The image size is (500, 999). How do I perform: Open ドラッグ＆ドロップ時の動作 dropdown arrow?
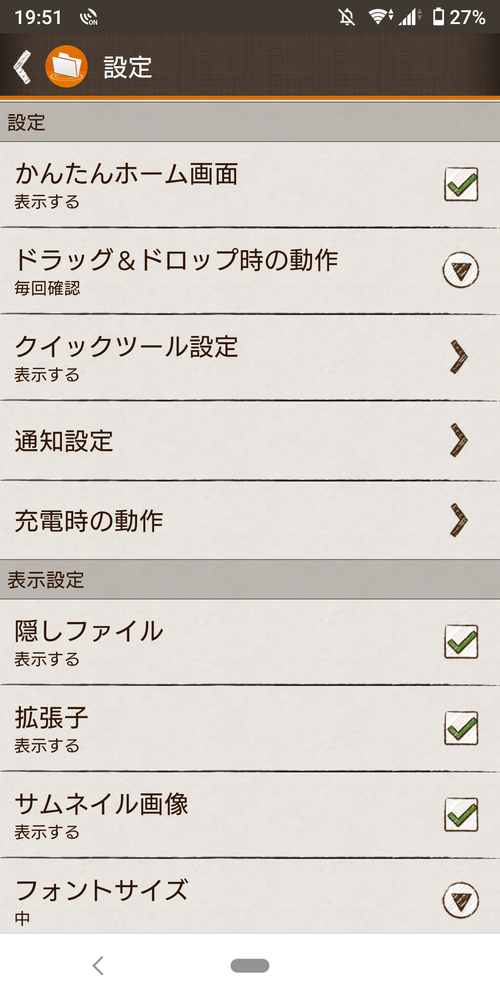[x=461, y=271]
